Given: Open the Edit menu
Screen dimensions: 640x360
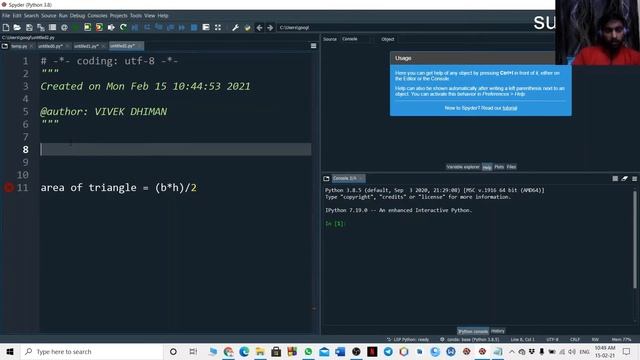Looking at the screenshot, I should [x=17, y=16].
